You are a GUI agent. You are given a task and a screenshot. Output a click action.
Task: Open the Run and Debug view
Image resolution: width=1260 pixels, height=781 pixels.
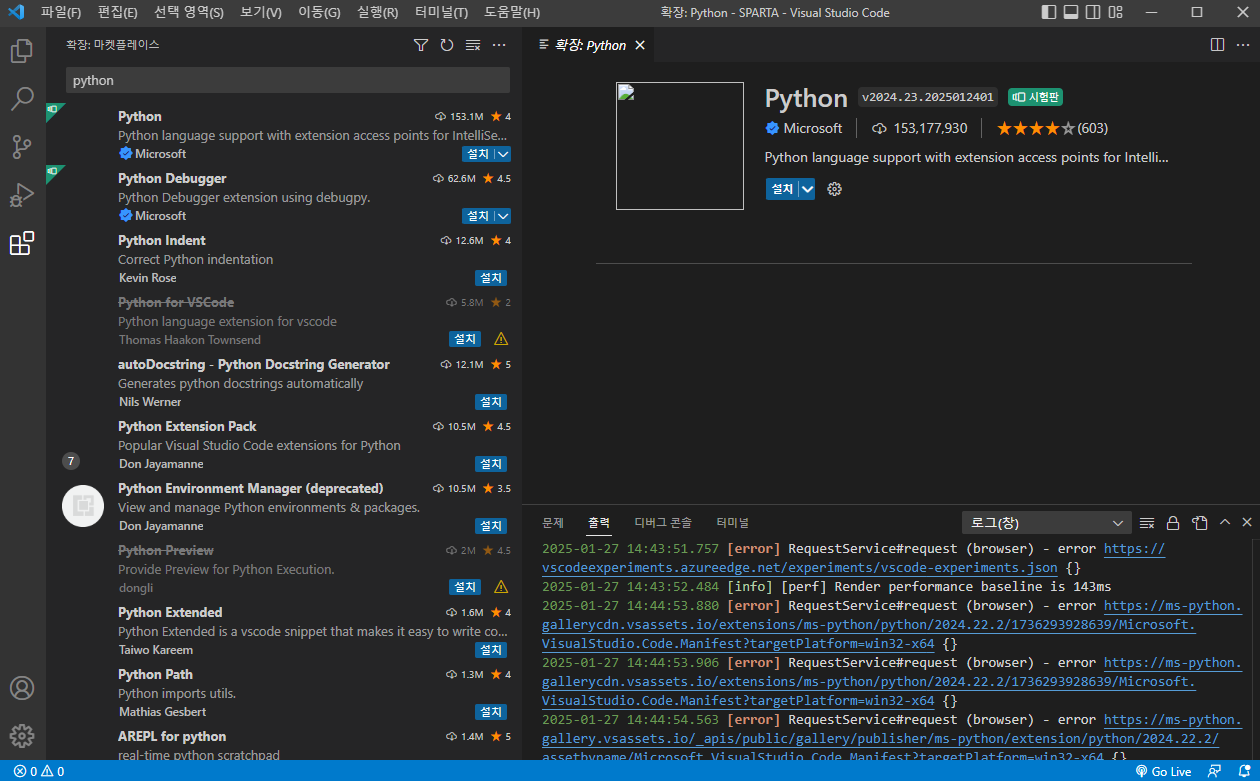22,195
